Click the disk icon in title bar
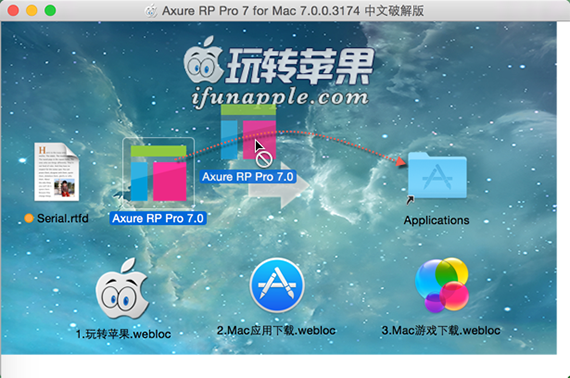Screen dimensions: 570x378 [x=151, y=11]
